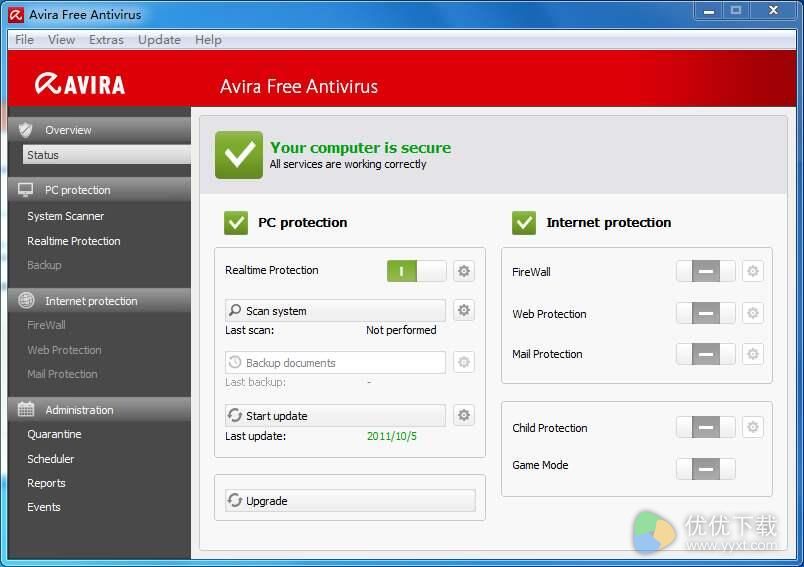804x567 pixels.
Task: Click the Overview shield icon
Action: [x=25, y=130]
